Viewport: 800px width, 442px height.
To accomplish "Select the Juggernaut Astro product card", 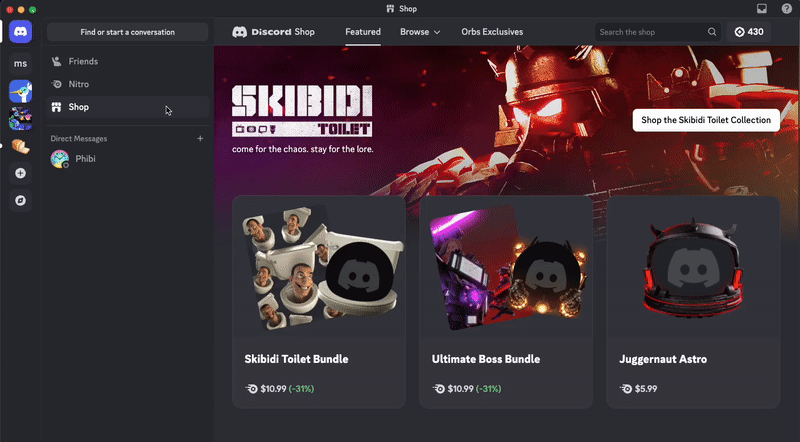I will [x=693, y=302].
